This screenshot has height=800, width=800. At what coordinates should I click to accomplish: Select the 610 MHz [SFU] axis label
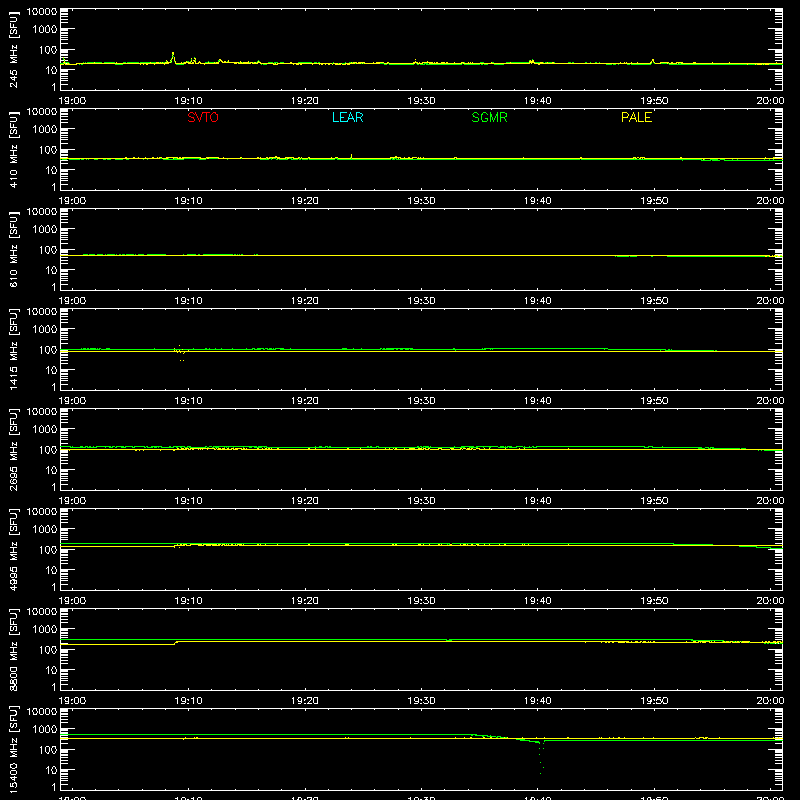click(14, 249)
